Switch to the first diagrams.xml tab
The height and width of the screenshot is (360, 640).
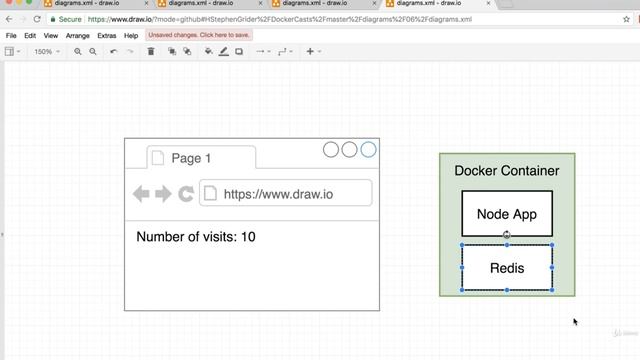tap(87, 3)
